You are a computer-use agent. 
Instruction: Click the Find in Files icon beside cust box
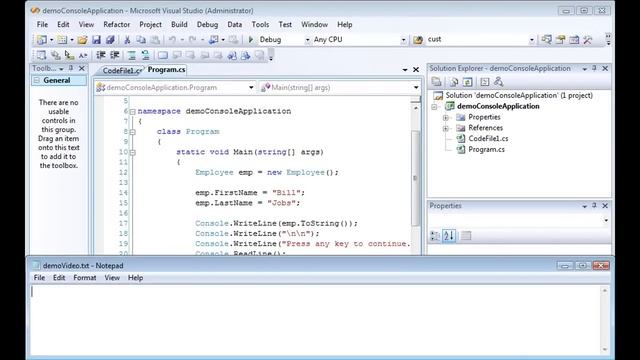(418, 40)
